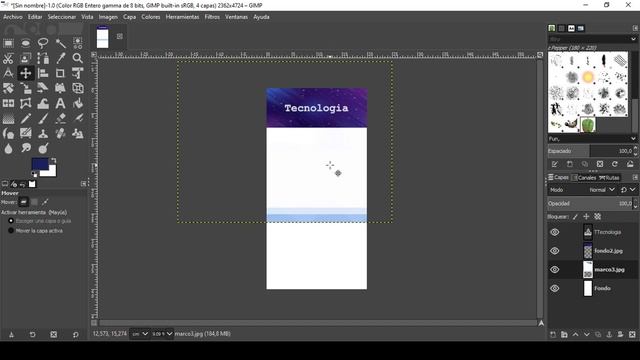Choose 'Escoger una capa o guía' option
The width and height of the screenshot is (640, 360).
[40, 221]
